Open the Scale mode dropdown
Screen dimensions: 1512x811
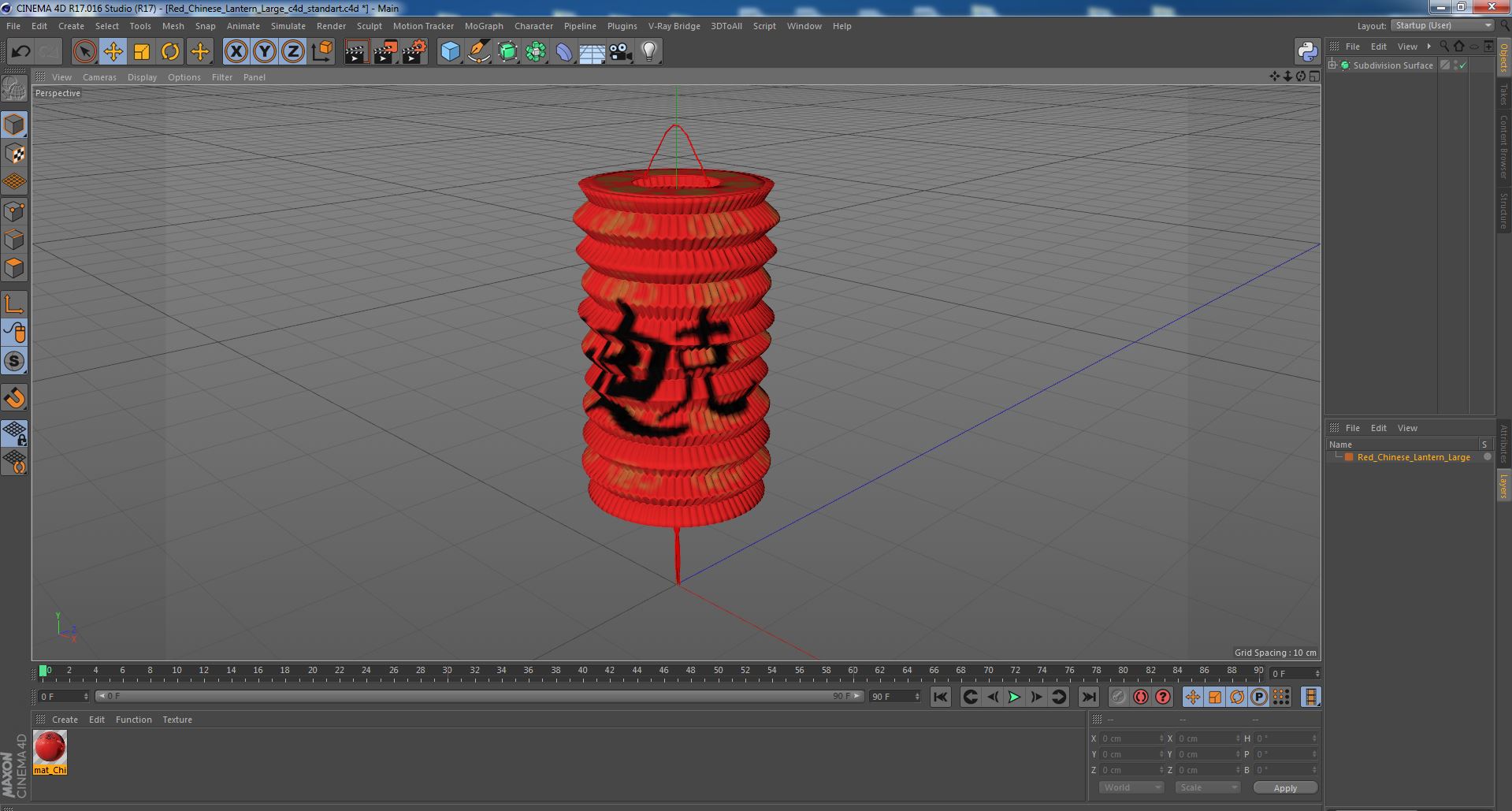coord(1207,787)
